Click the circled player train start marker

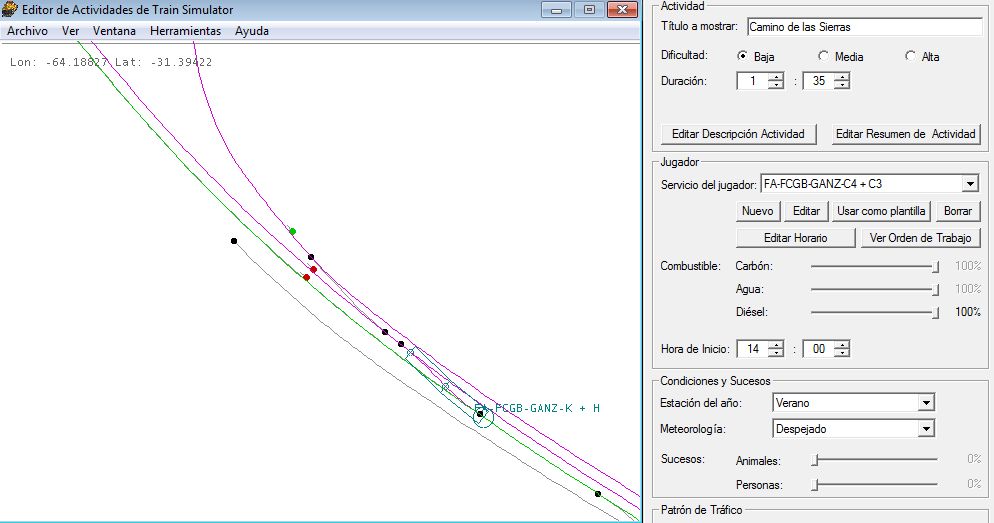pos(482,414)
